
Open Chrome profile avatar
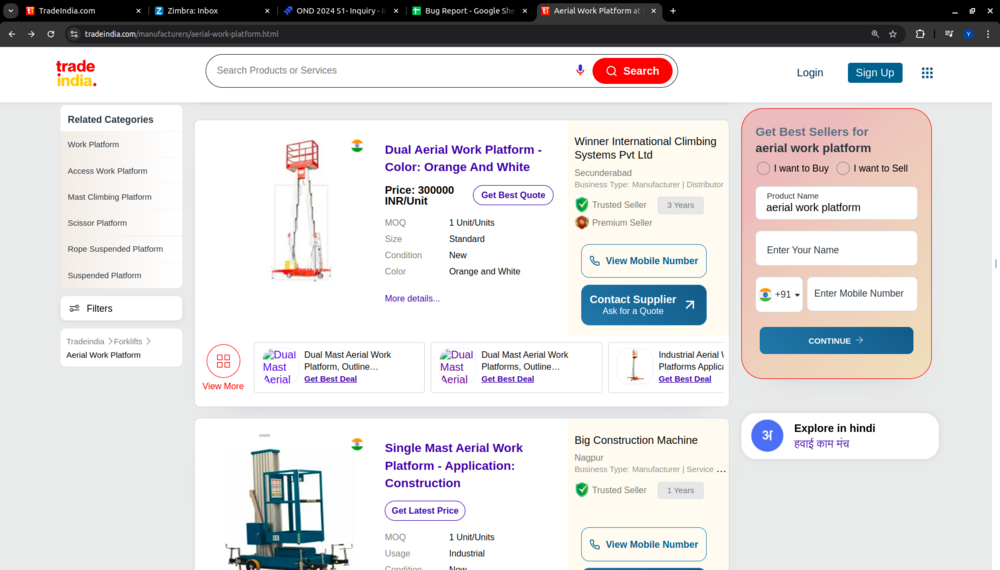(x=969, y=34)
